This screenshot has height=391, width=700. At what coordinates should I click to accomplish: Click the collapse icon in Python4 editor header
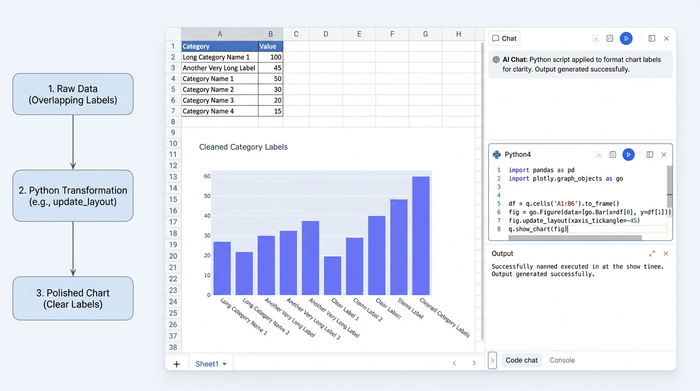coord(599,155)
